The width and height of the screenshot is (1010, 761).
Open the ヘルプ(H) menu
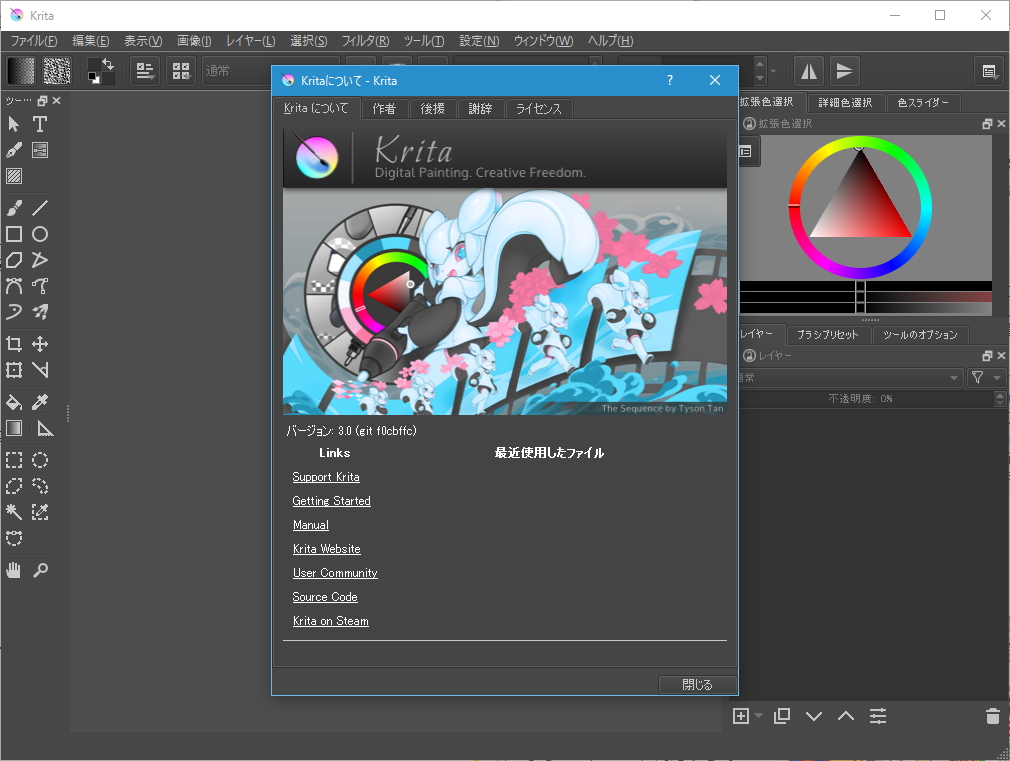(x=610, y=41)
